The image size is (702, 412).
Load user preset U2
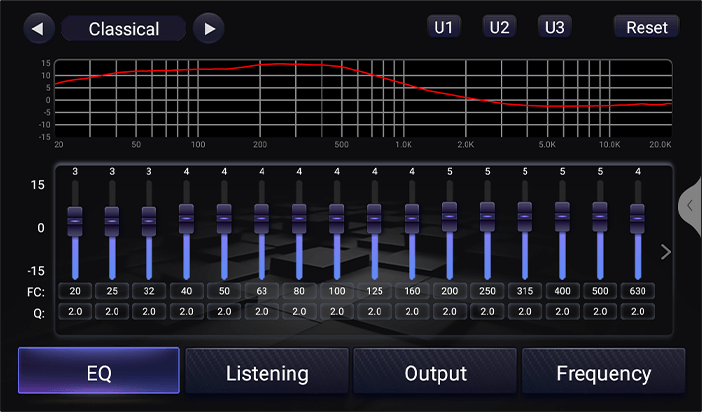(499, 27)
